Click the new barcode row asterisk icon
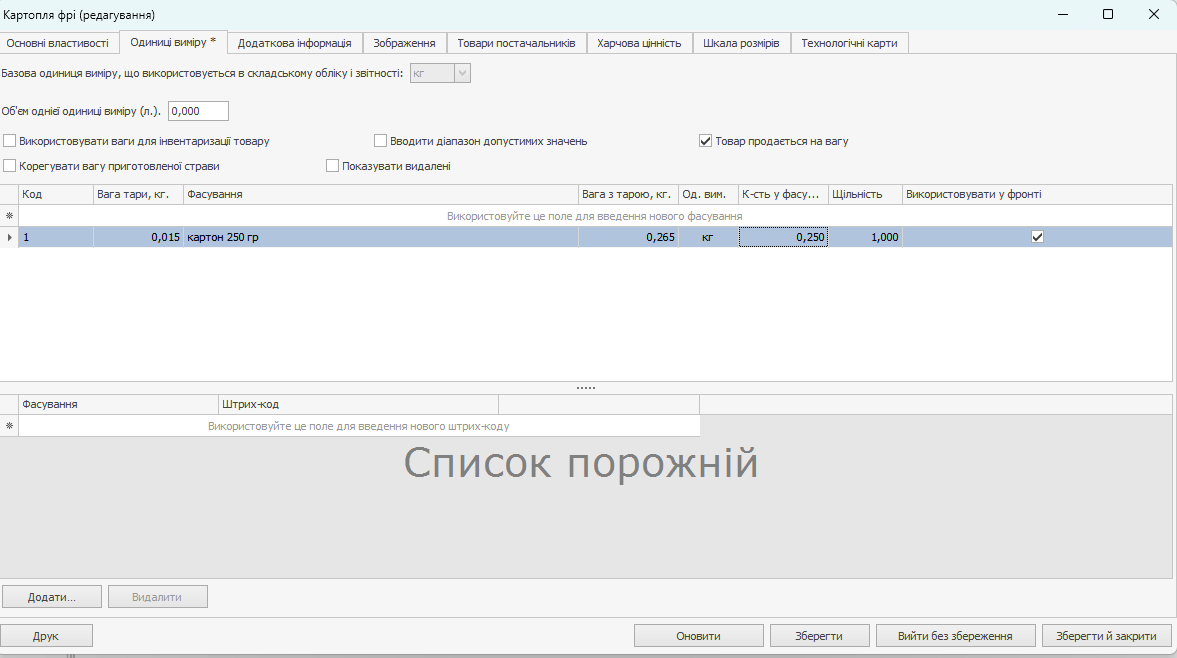 click(9, 426)
